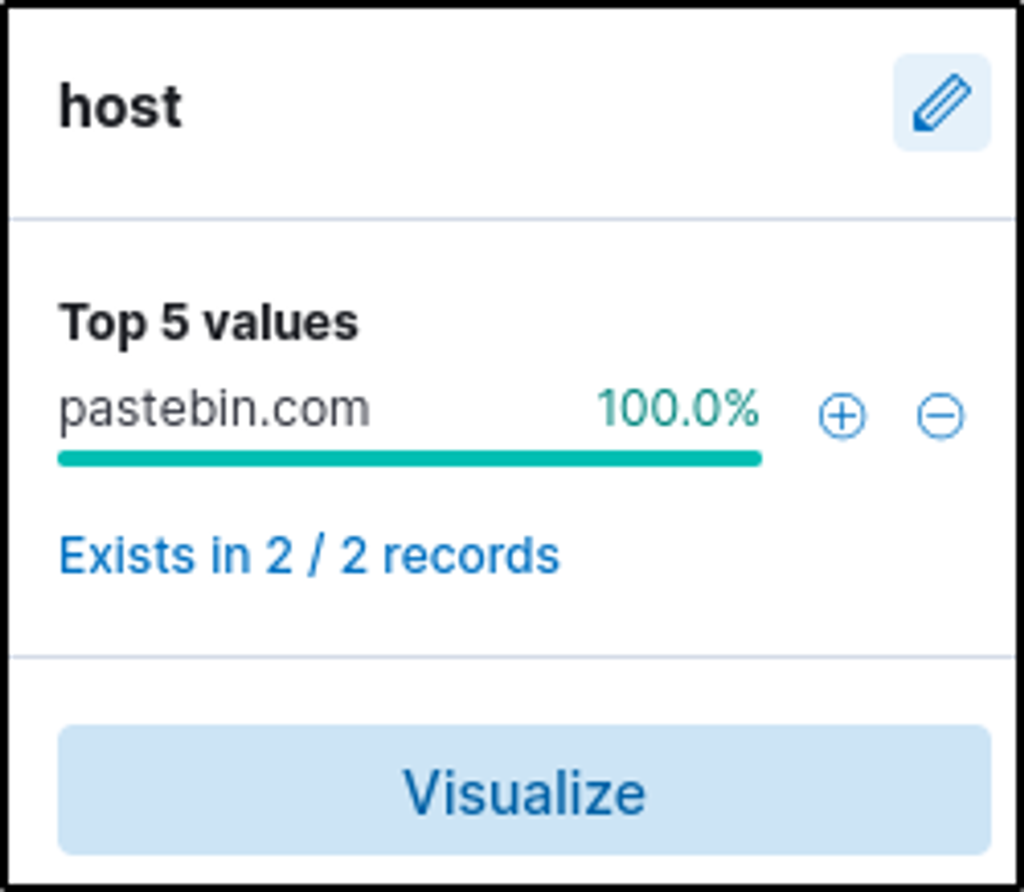Click the green bar under pastebin.com
1024x892 pixels.
(409, 459)
